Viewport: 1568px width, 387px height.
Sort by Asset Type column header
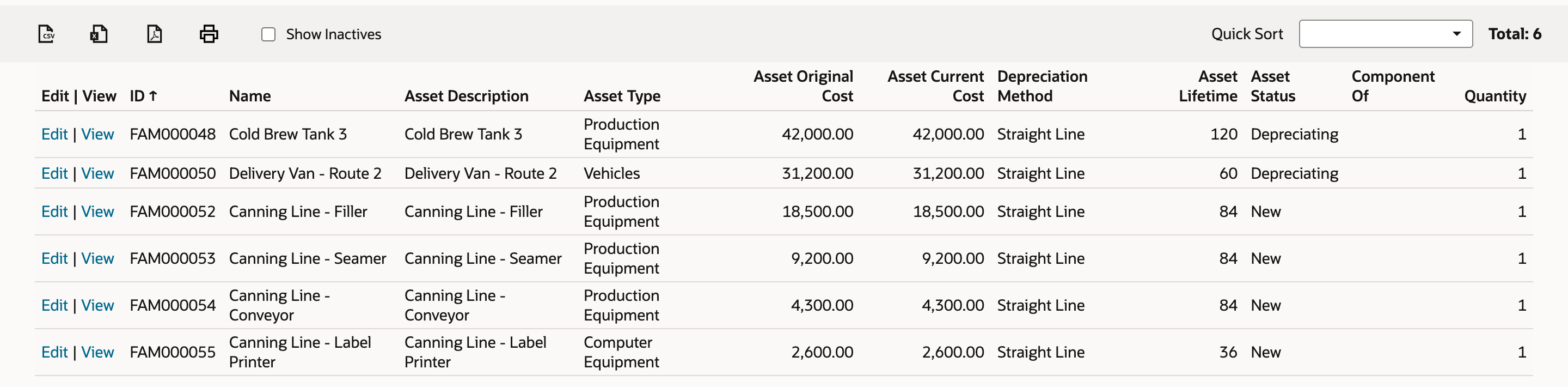(x=621, y=96)
